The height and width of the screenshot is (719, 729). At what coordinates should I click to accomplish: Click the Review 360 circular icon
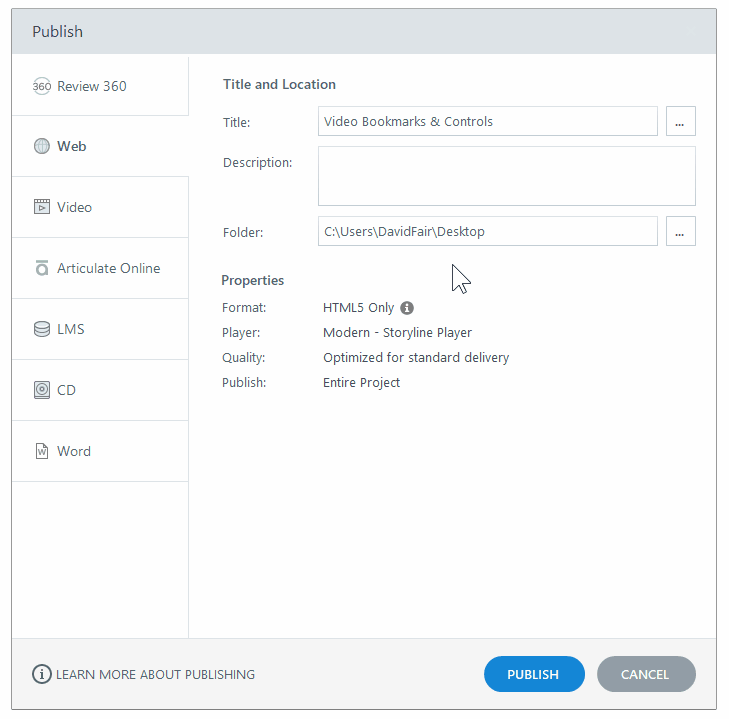41,86
